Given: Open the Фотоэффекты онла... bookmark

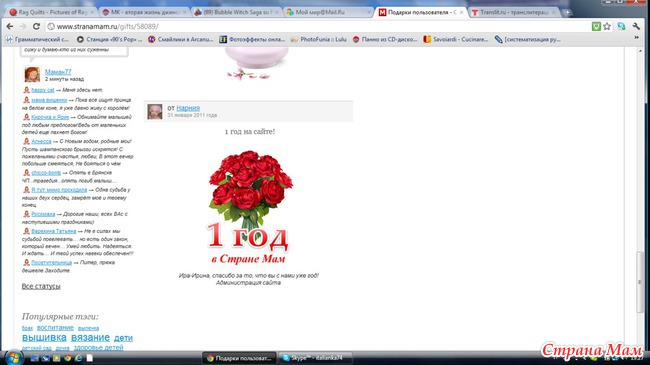Looking at the screenshot, I should pyautogui.click(x=252, y=39).
